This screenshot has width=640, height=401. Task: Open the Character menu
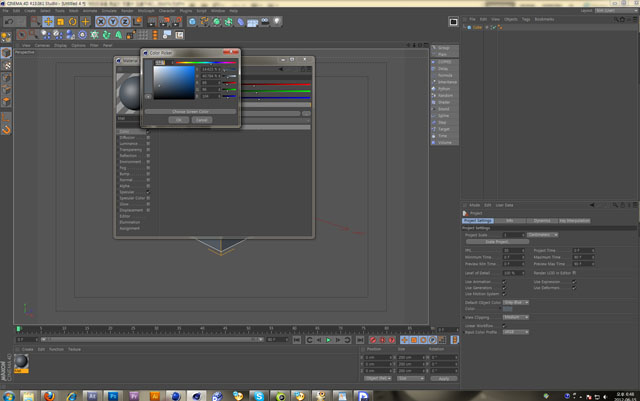pyautogui.click(x=167, y=11)
